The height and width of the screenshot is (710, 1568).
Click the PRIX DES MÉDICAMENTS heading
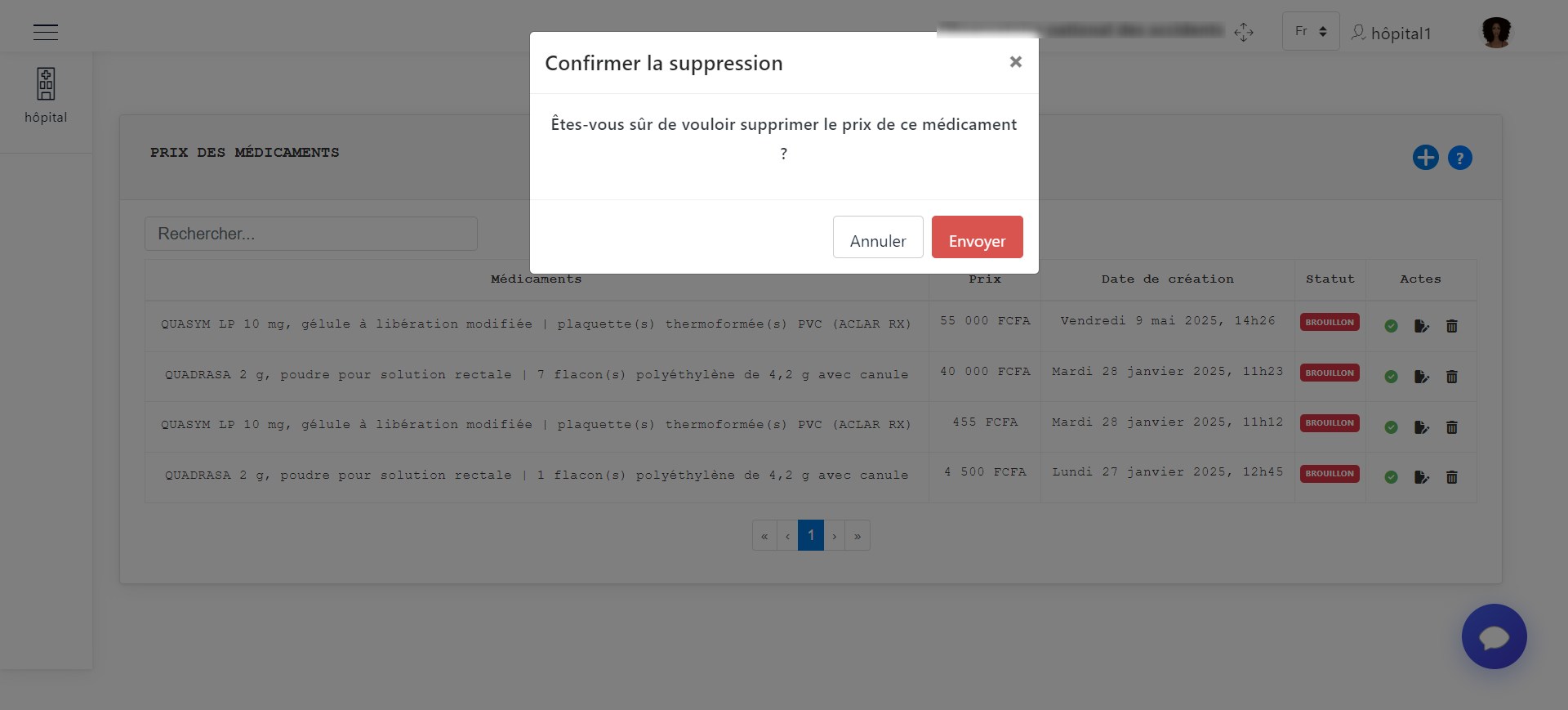click(244, 153)
